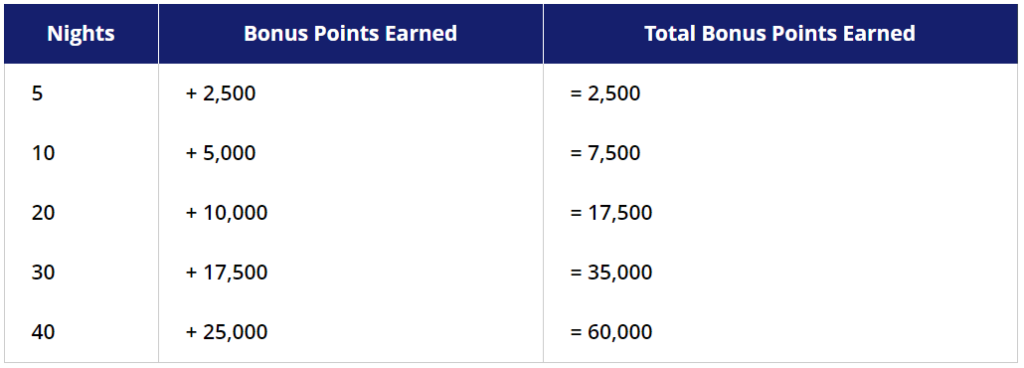Click the + 10,000 bonus points value
This screenshot has width=1024, height=368.
pos(227,213)
